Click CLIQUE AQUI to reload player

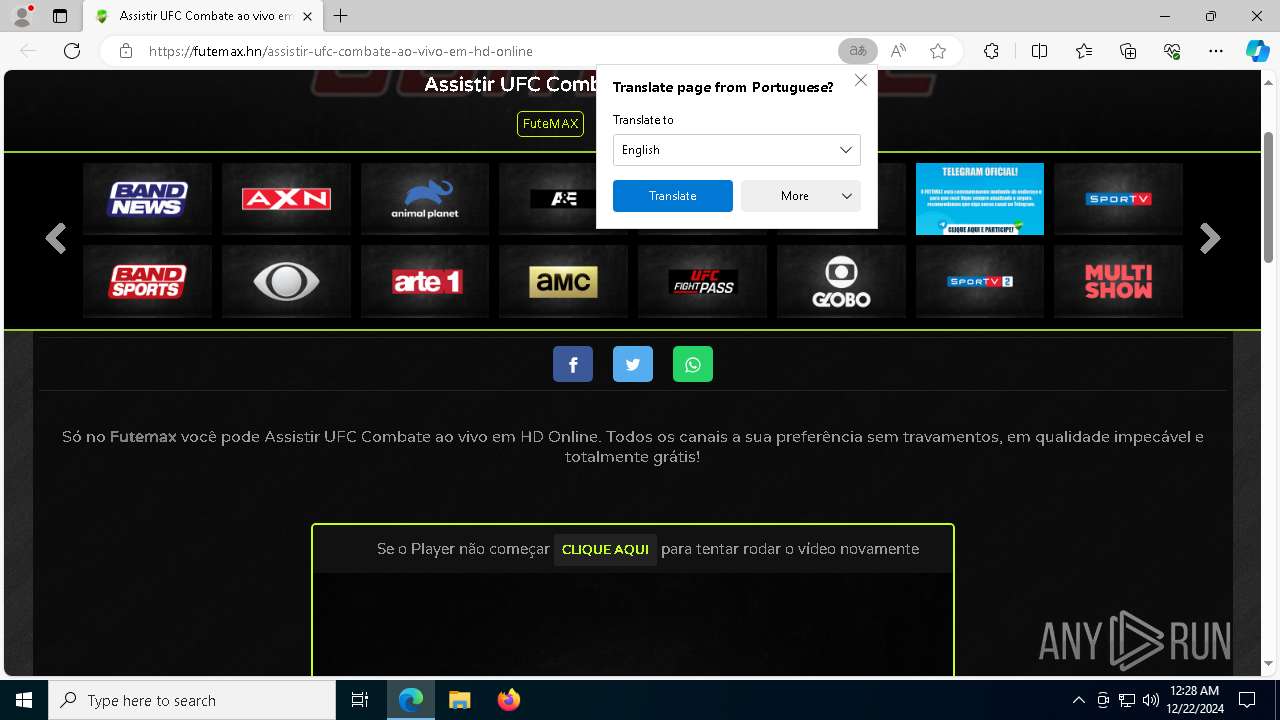coord(605,549)
